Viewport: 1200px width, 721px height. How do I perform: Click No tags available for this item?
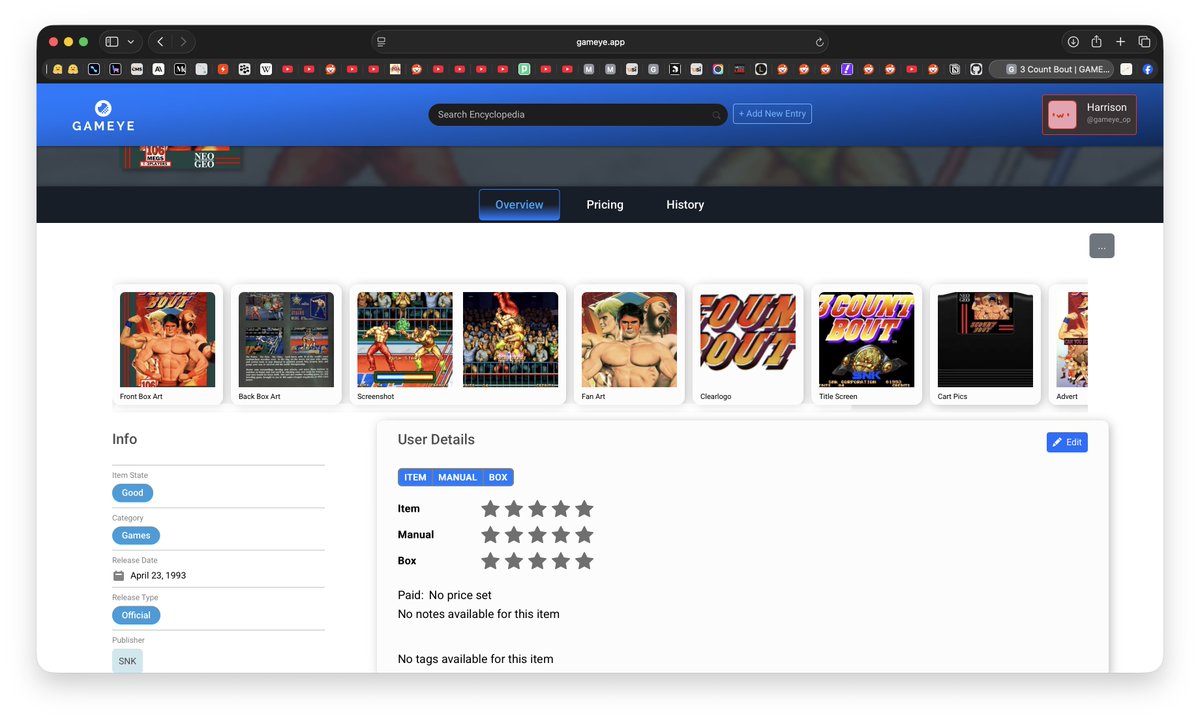(x=475, y=659)
